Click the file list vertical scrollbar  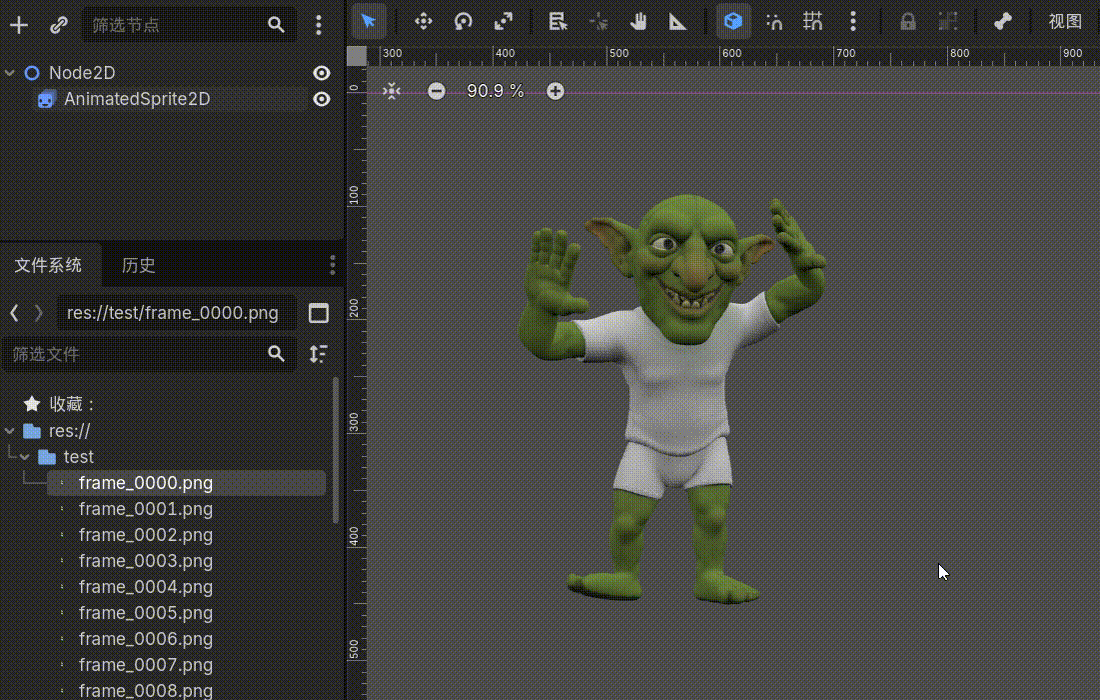[335, 450]
